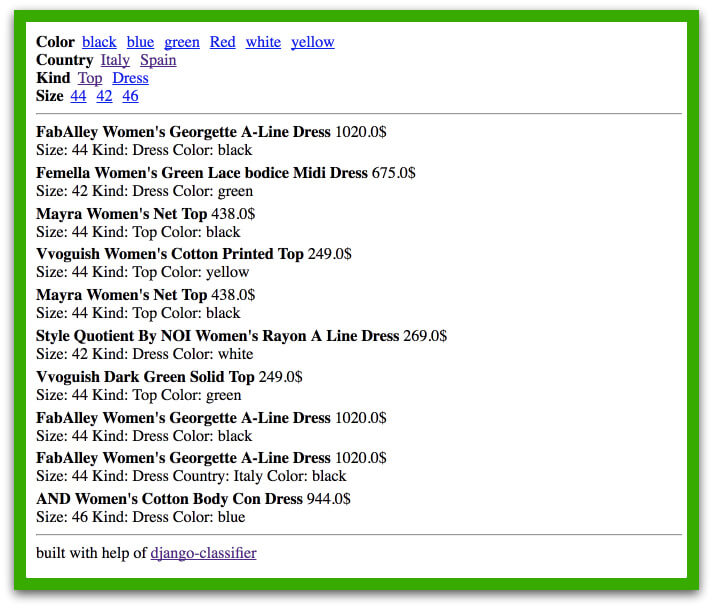Filter by Size 46 link
Screen dimensions: 713x608
coord(130,96)
